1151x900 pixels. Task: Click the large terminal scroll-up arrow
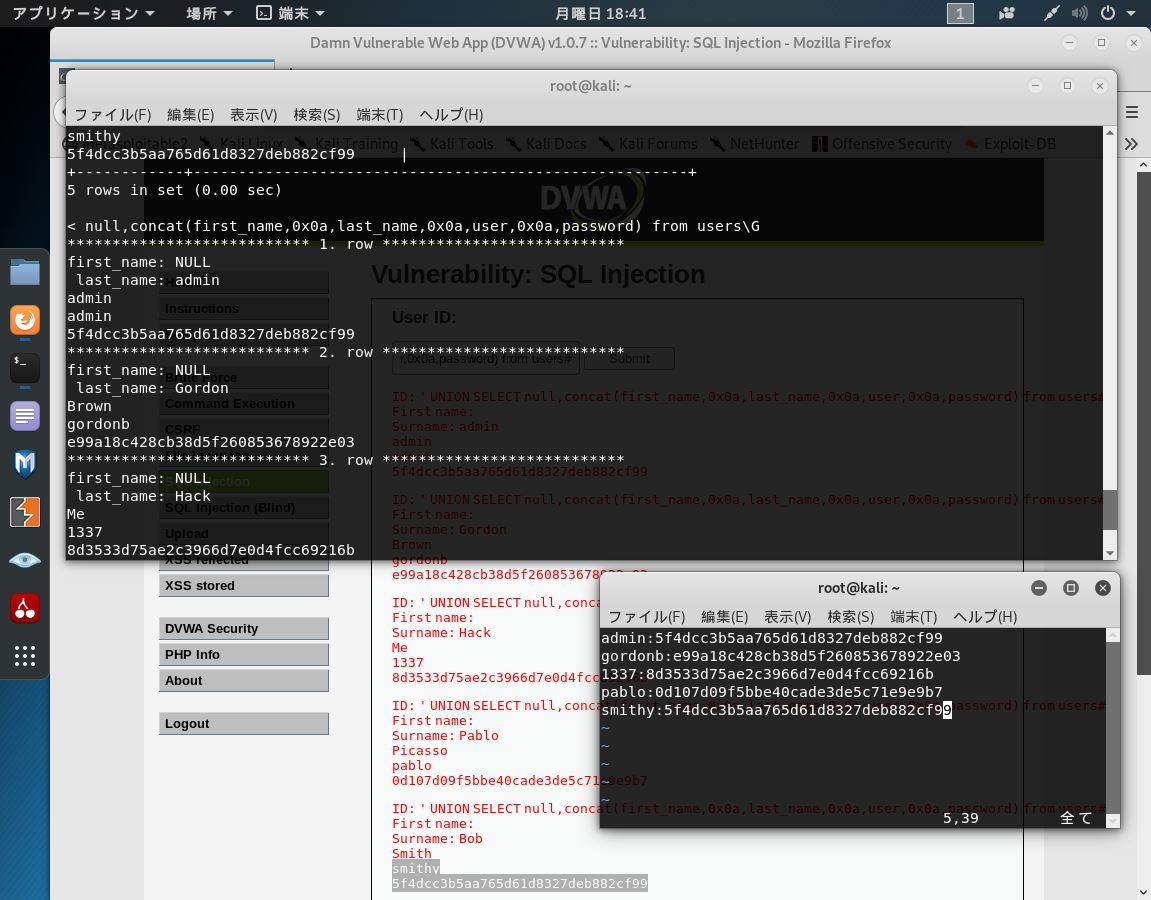1110,133
